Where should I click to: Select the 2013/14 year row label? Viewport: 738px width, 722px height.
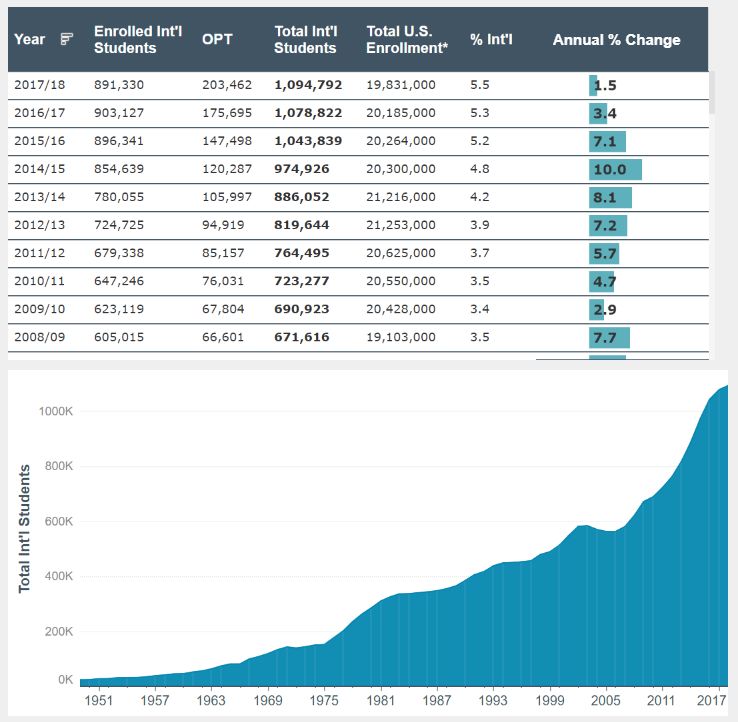(x=40, y=197)
